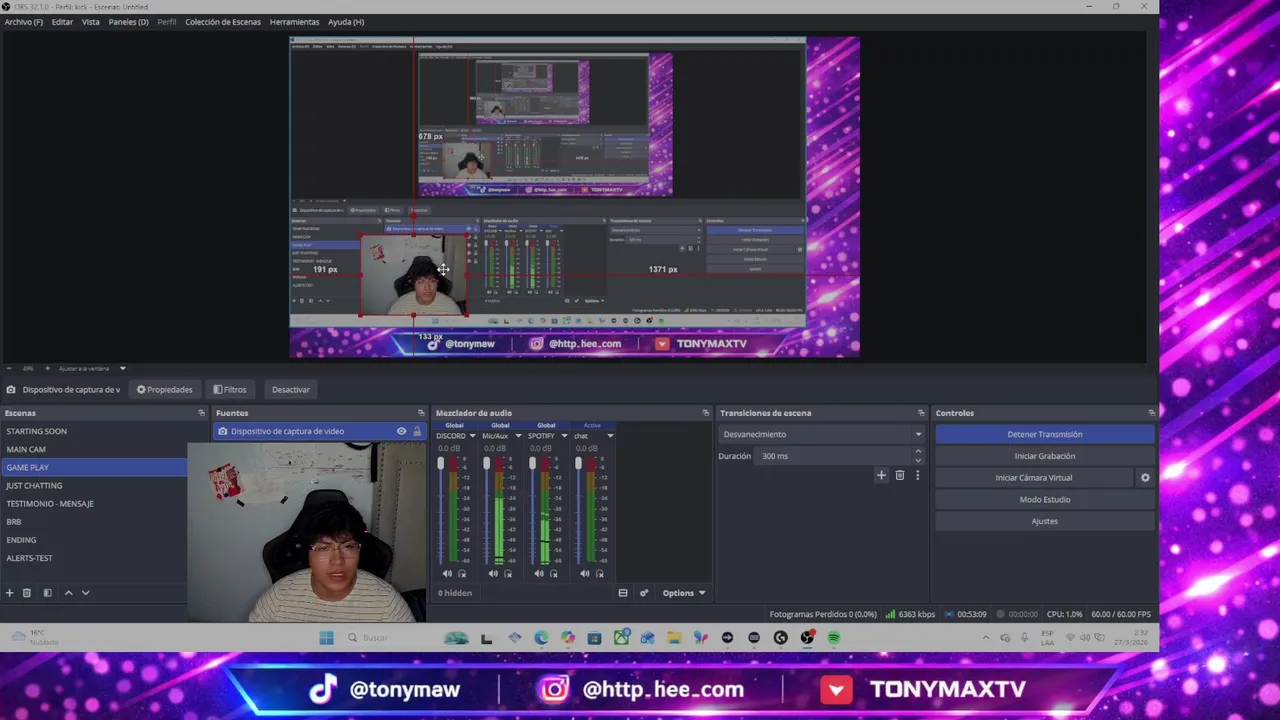This screenshot has width=1280, height=720.
Task: Mute the SPOTIFY audio channel
Action: tap(539, 574)
